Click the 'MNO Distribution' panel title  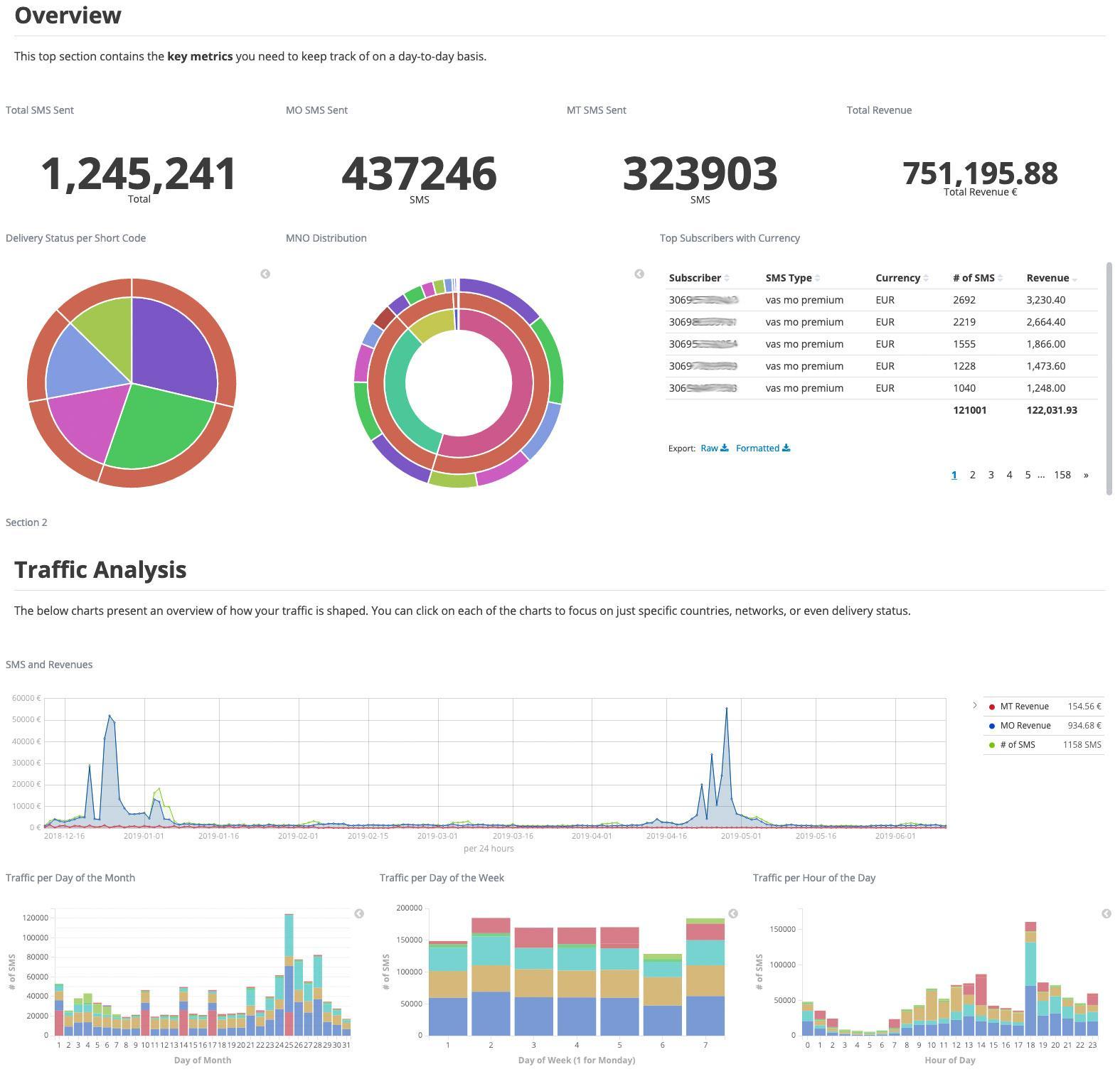(x=326, y=238)
